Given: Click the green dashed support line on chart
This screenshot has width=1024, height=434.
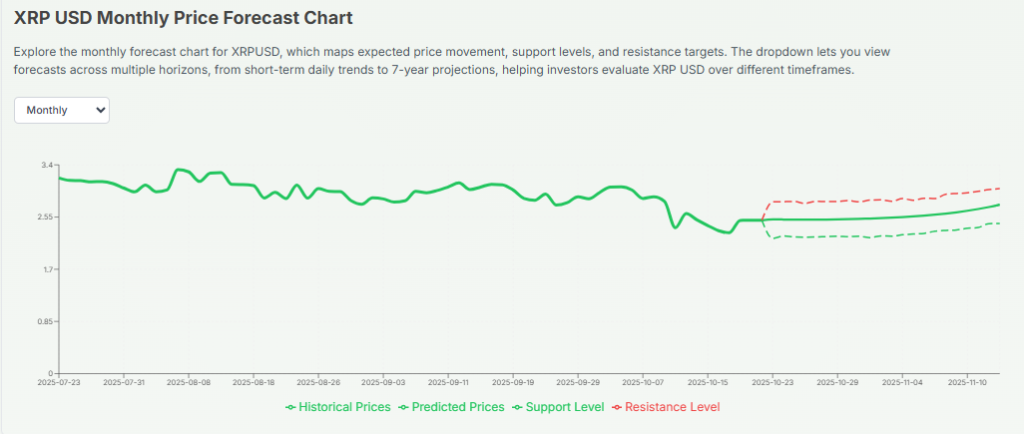Looking at the screenshot, I should point(850,236).
